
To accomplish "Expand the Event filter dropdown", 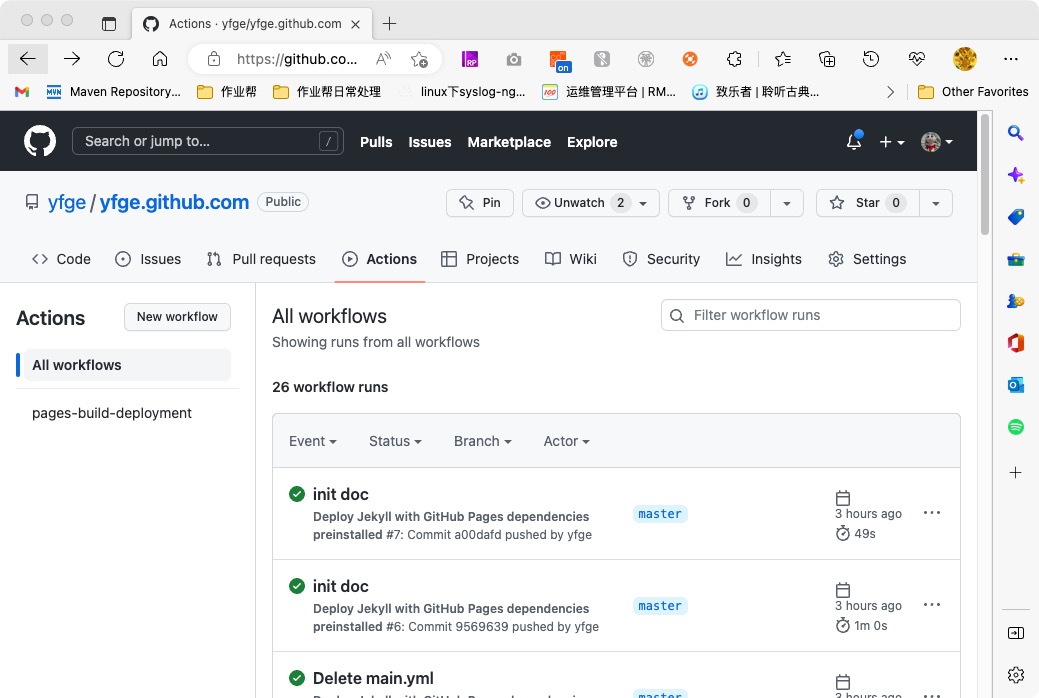I will [x=312, y=441].
